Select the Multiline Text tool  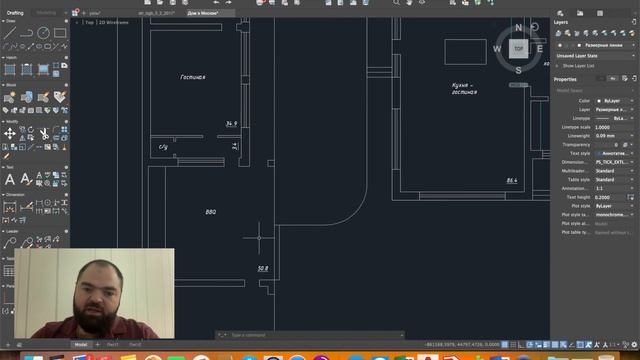click(x=10, y=179)
